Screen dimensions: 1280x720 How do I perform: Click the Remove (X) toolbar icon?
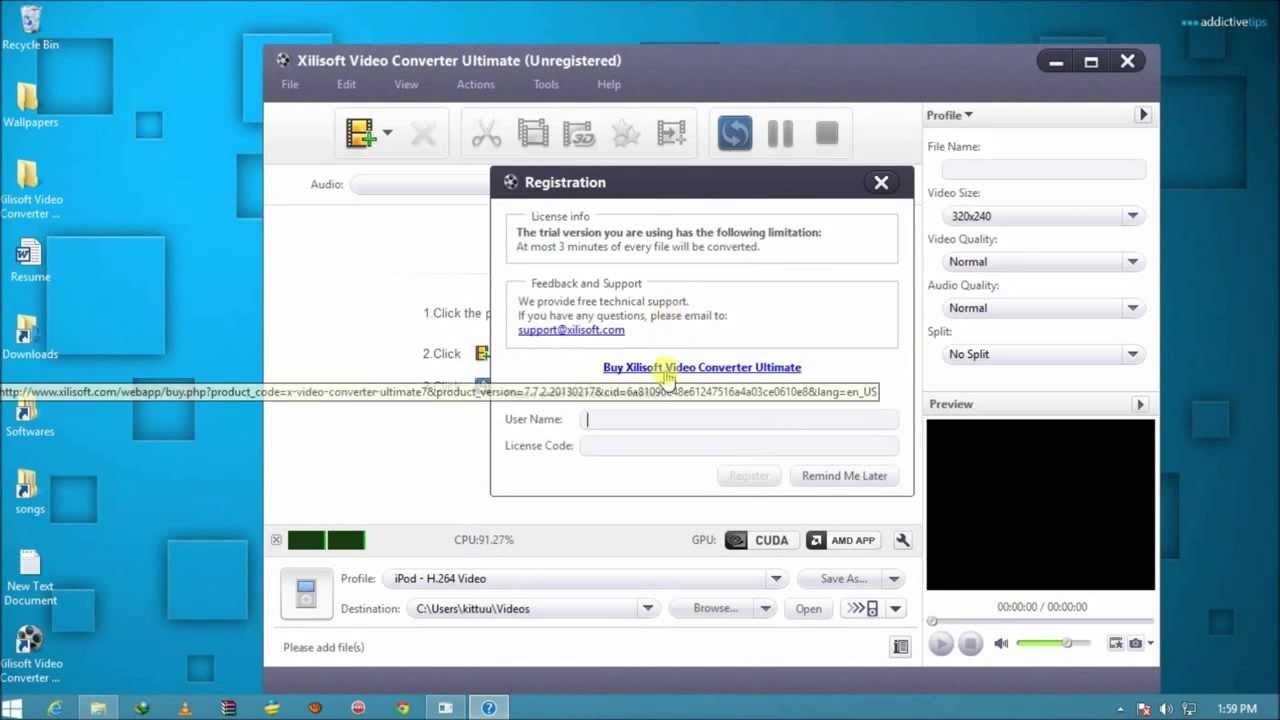tap(423, 134)
